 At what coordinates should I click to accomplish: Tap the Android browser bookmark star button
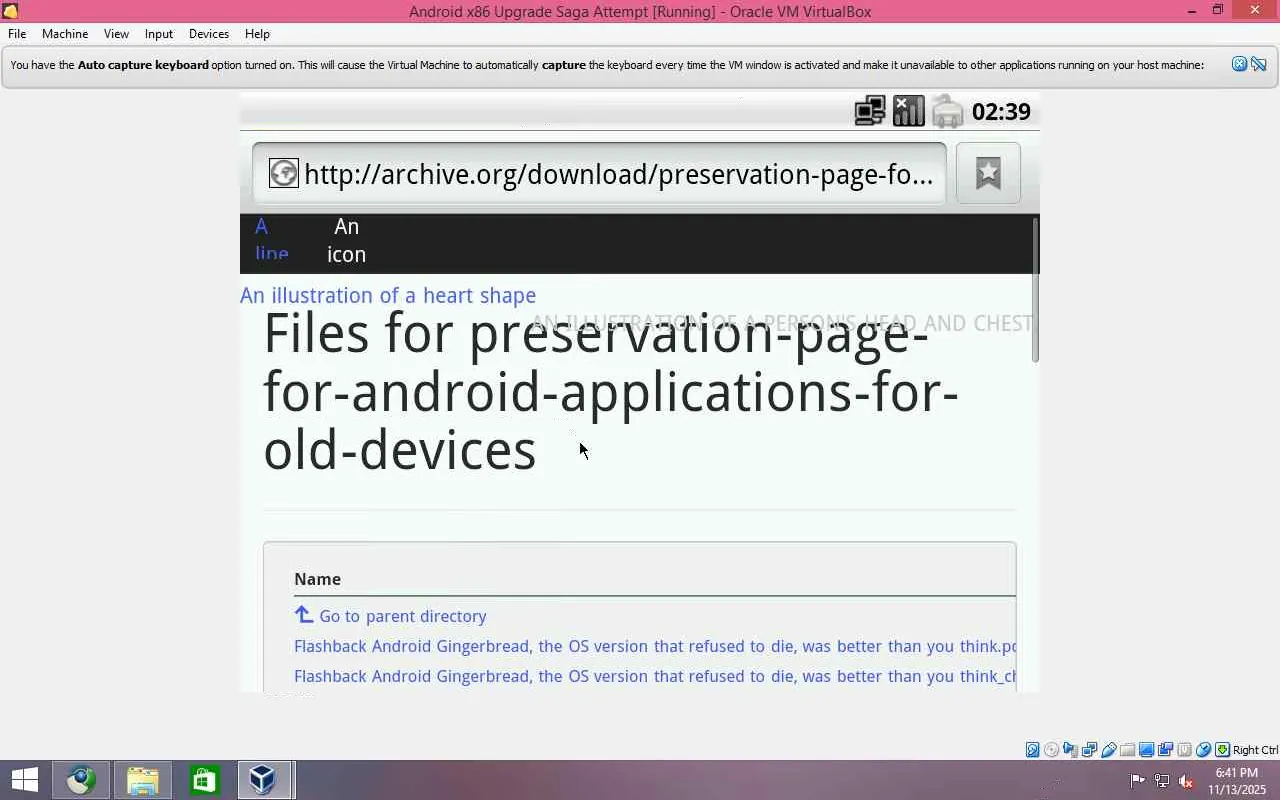[988, 173]
